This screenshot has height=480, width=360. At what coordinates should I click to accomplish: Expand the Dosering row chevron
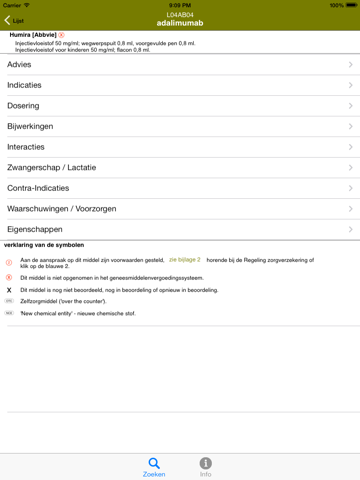(x=351, y=106)
